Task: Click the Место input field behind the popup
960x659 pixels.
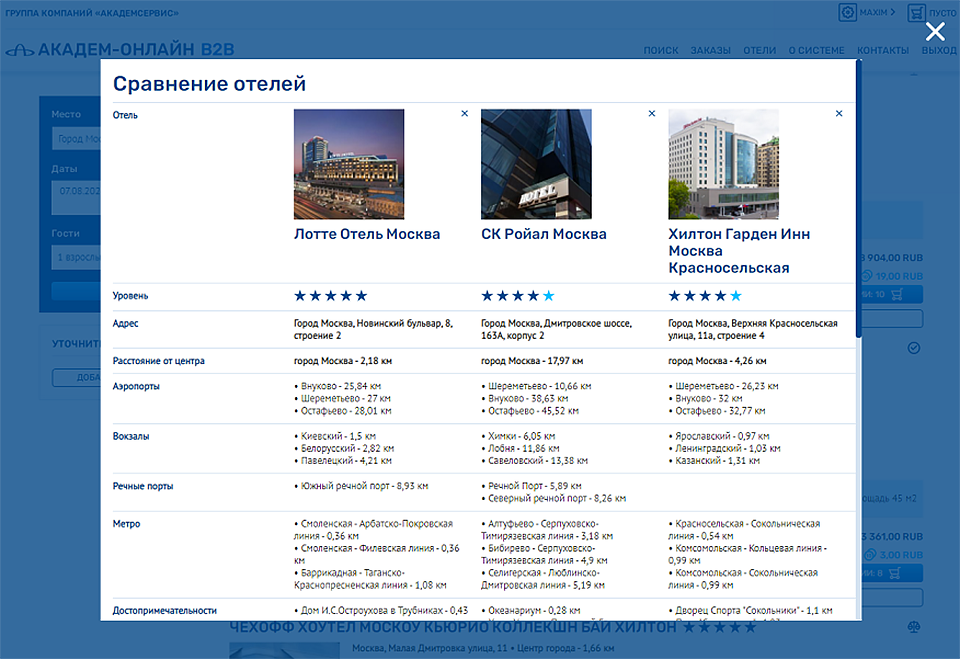Action: (x=76, y=139)
